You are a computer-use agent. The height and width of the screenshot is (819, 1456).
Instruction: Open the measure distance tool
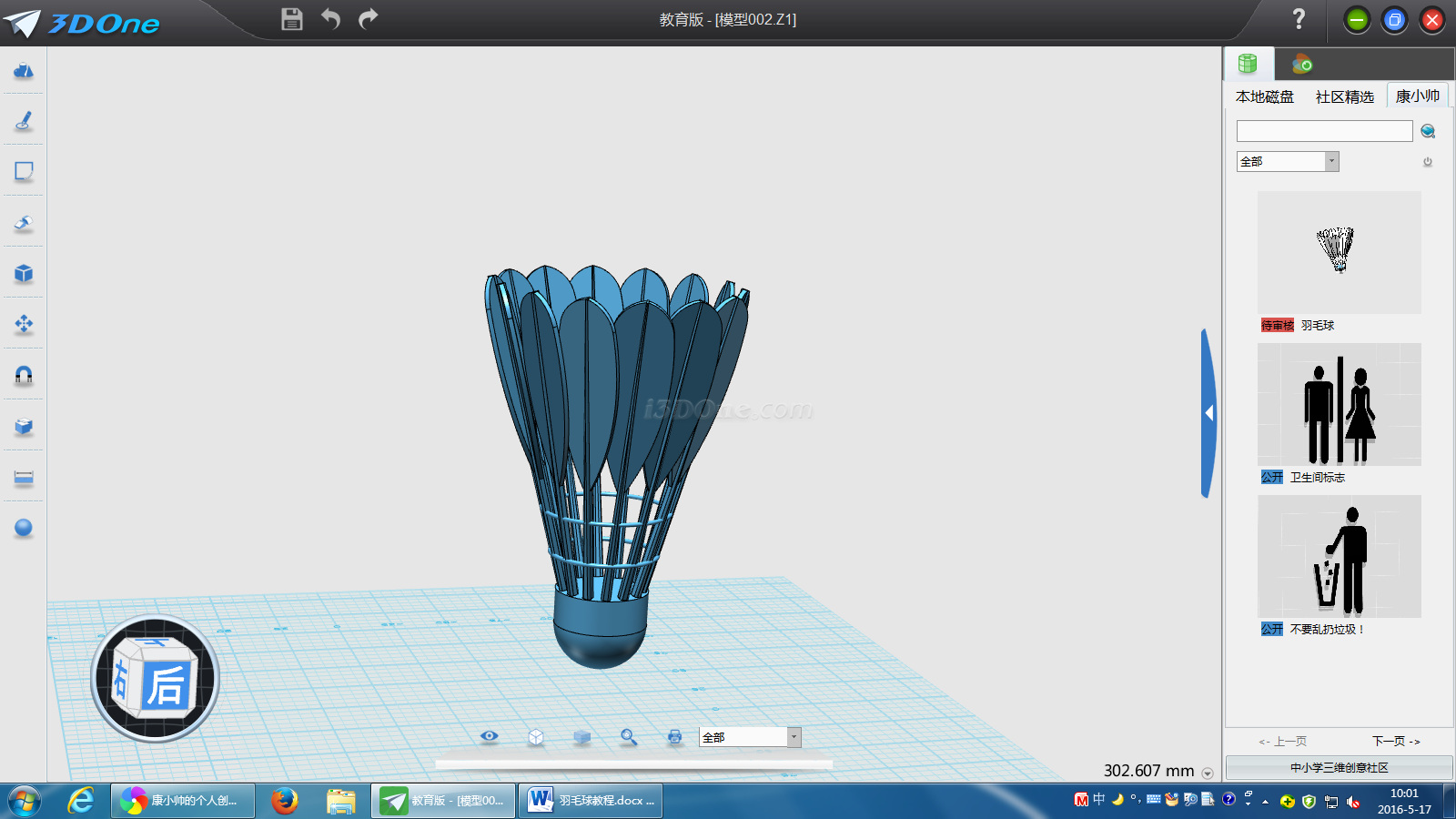point(24,478)
